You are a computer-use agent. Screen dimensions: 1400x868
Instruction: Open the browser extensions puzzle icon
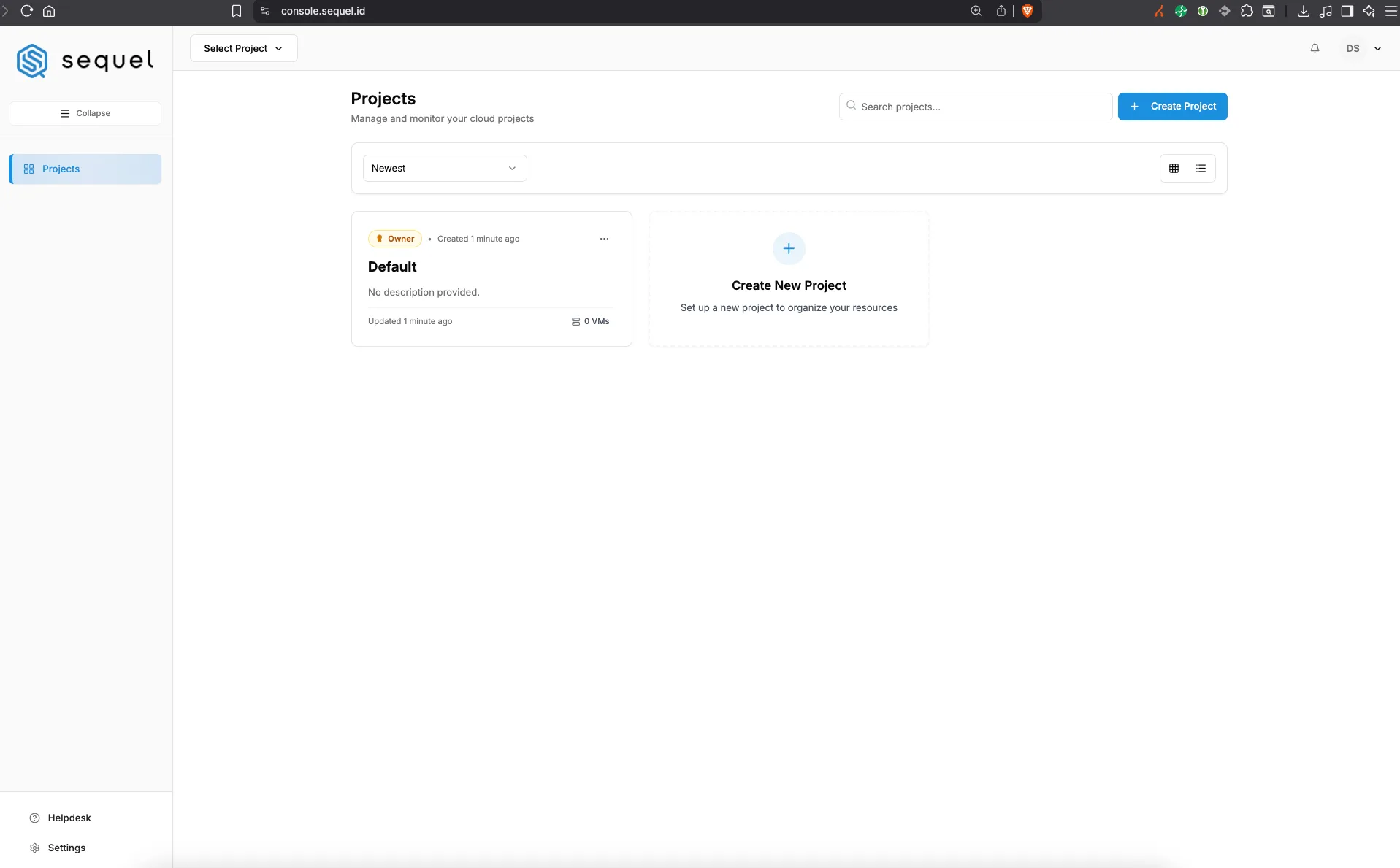pos(1247,11)
